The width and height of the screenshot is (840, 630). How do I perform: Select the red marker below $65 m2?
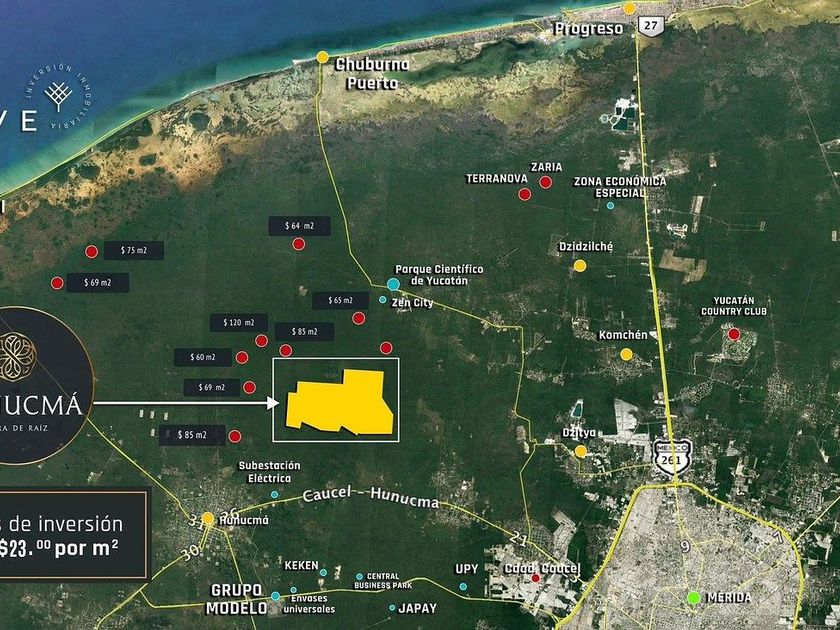click(x=358, y=318)
